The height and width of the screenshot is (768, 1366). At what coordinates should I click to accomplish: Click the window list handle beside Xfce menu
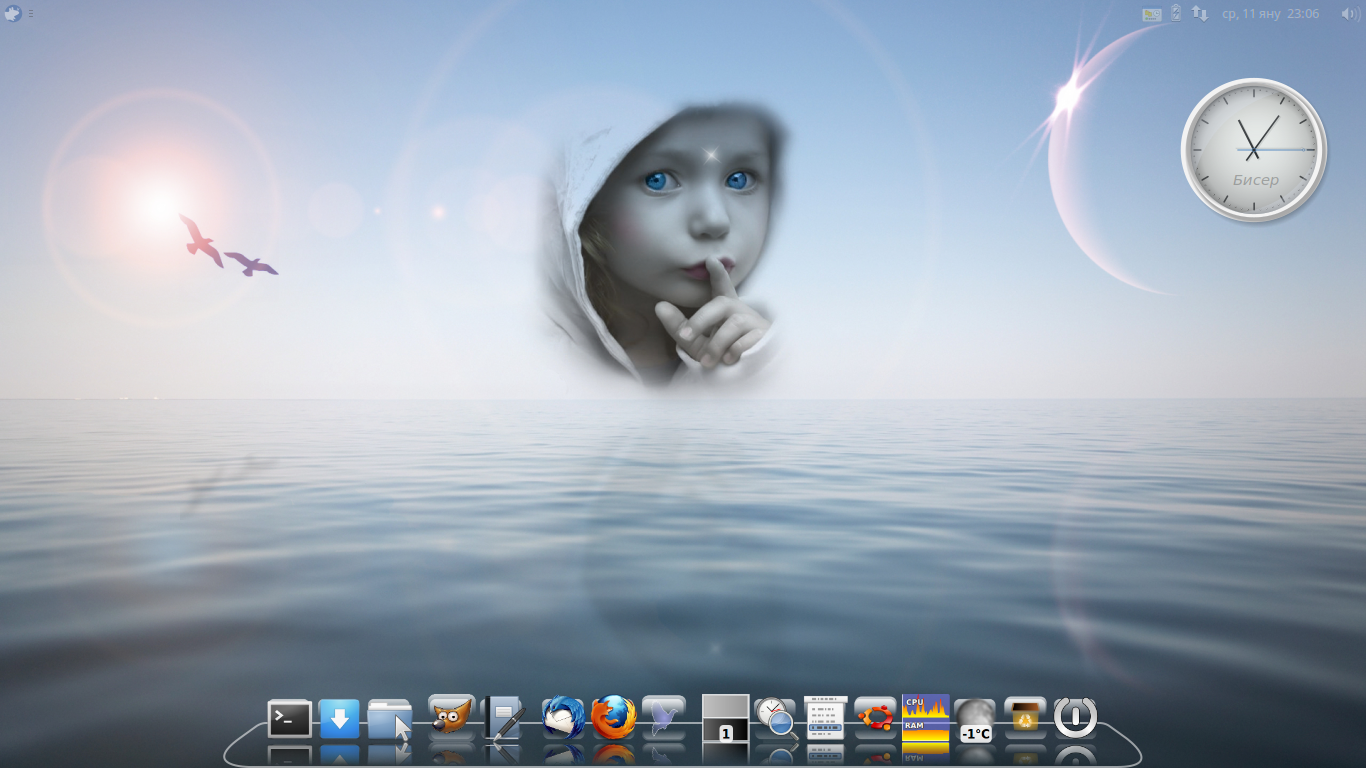coord(30,14)
